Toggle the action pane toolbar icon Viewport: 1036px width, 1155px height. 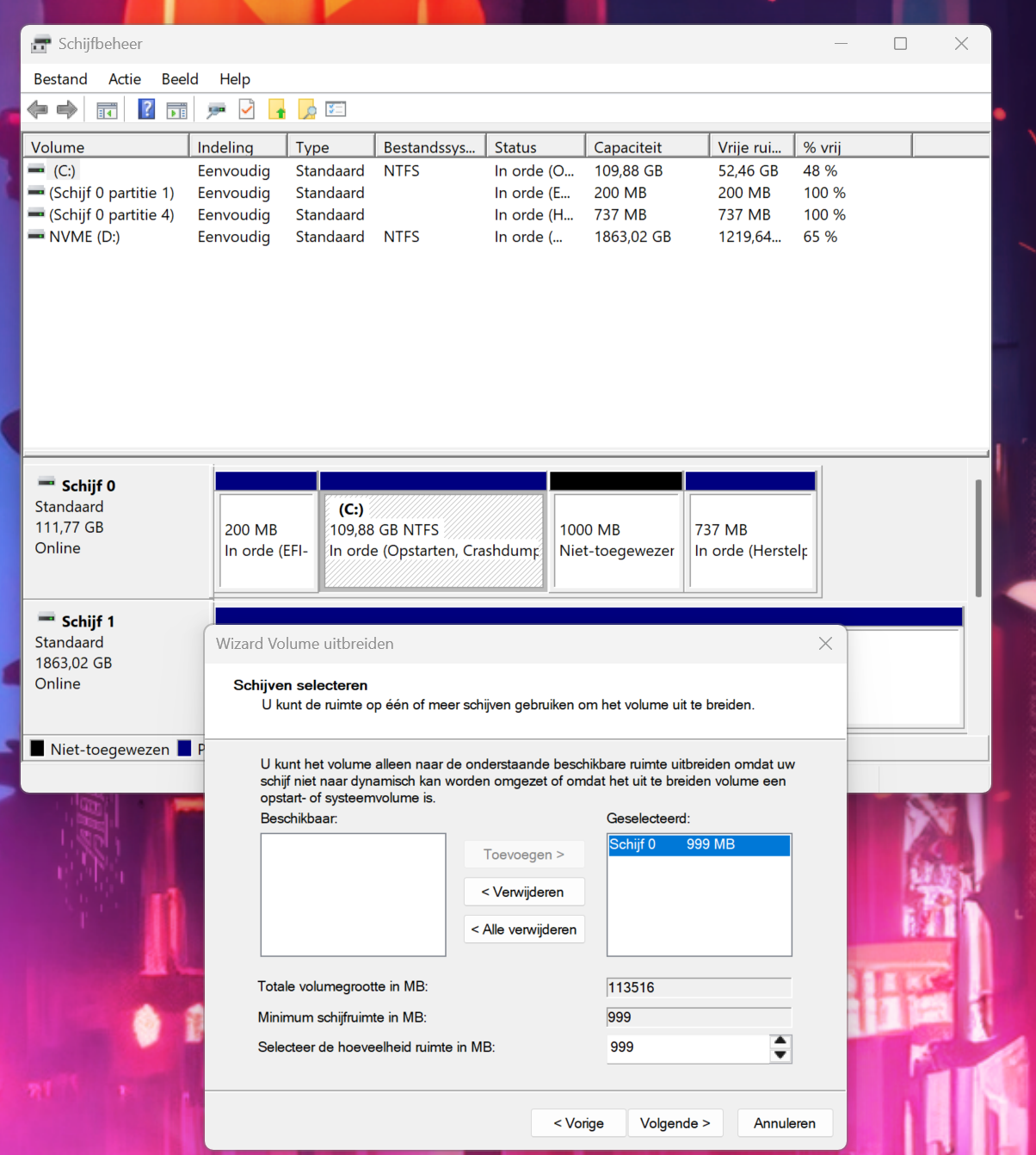[176, 110]
